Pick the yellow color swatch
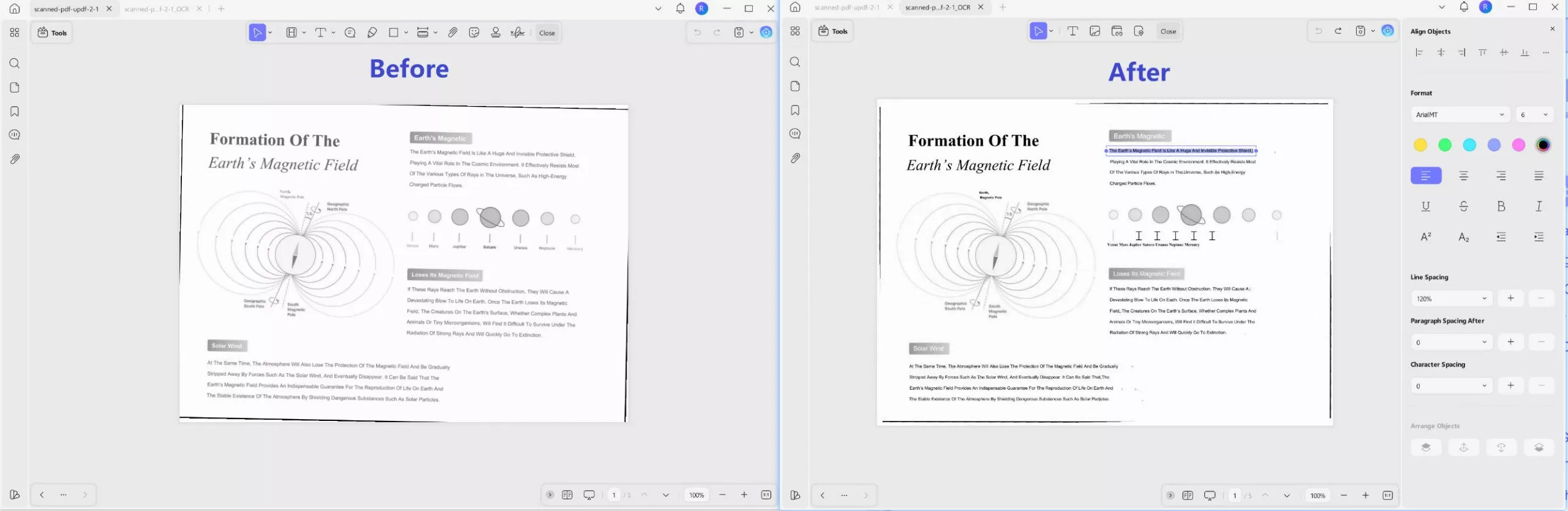The image size is (1568, 511). click(1420, 145)
